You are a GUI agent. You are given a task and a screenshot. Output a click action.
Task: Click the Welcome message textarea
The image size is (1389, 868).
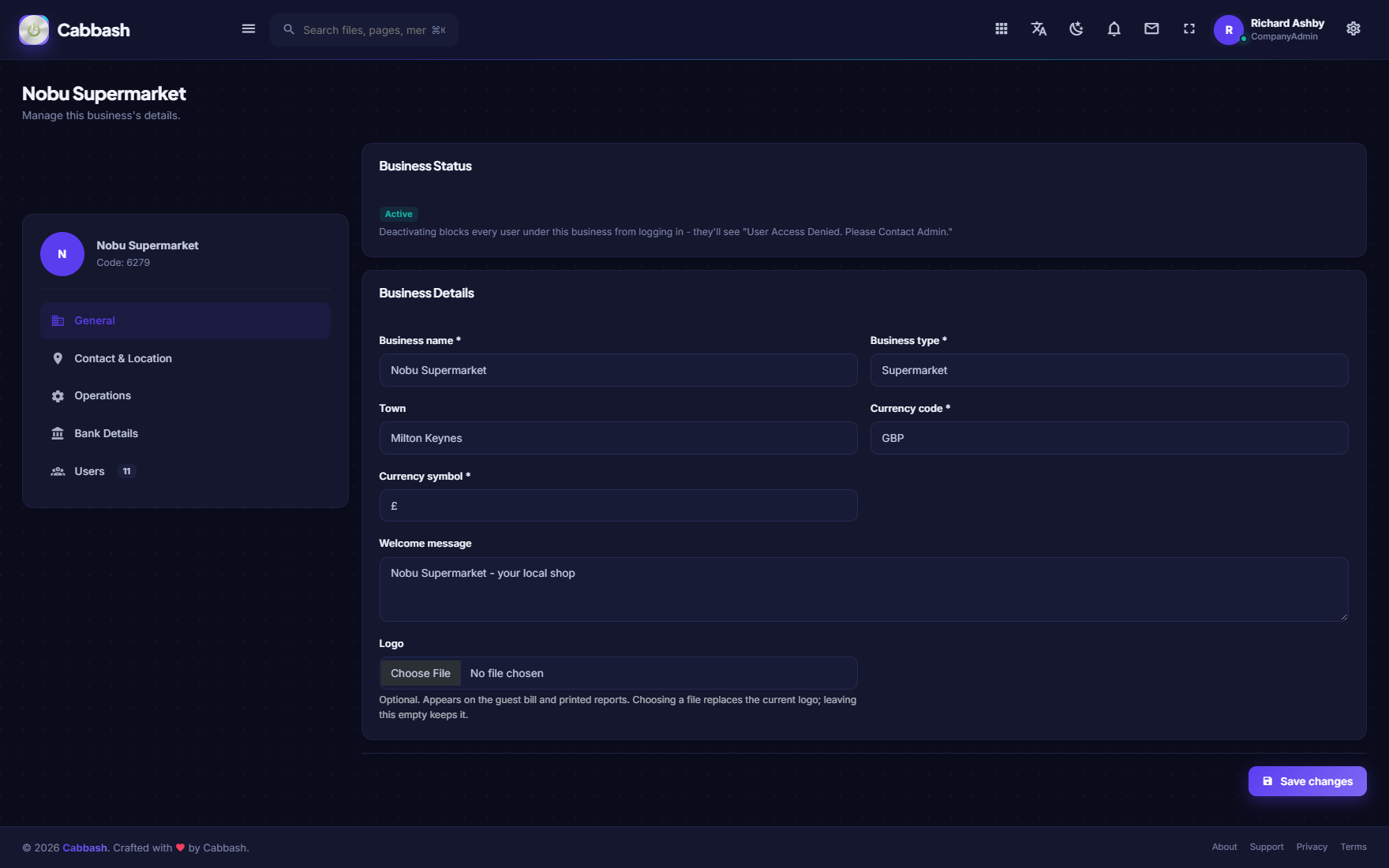pos(863,589)
